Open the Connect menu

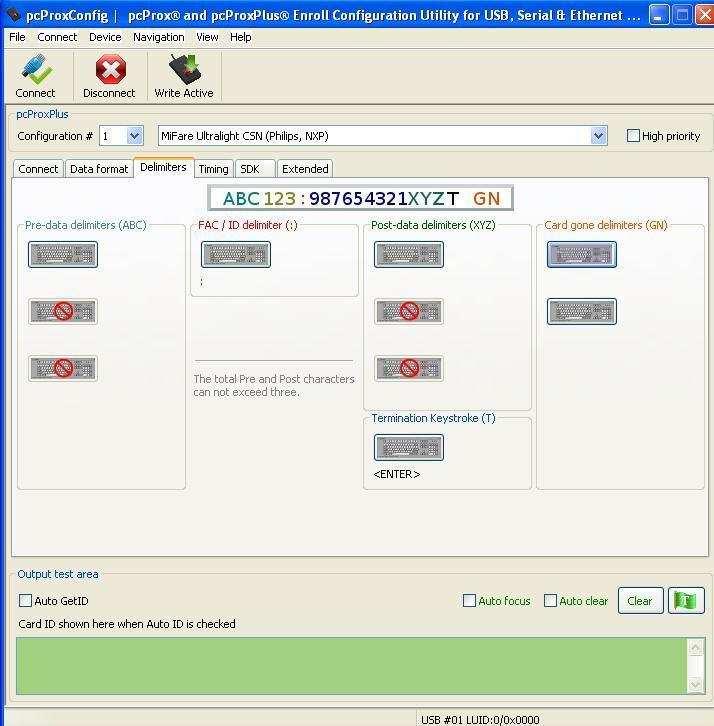(57, 37)
